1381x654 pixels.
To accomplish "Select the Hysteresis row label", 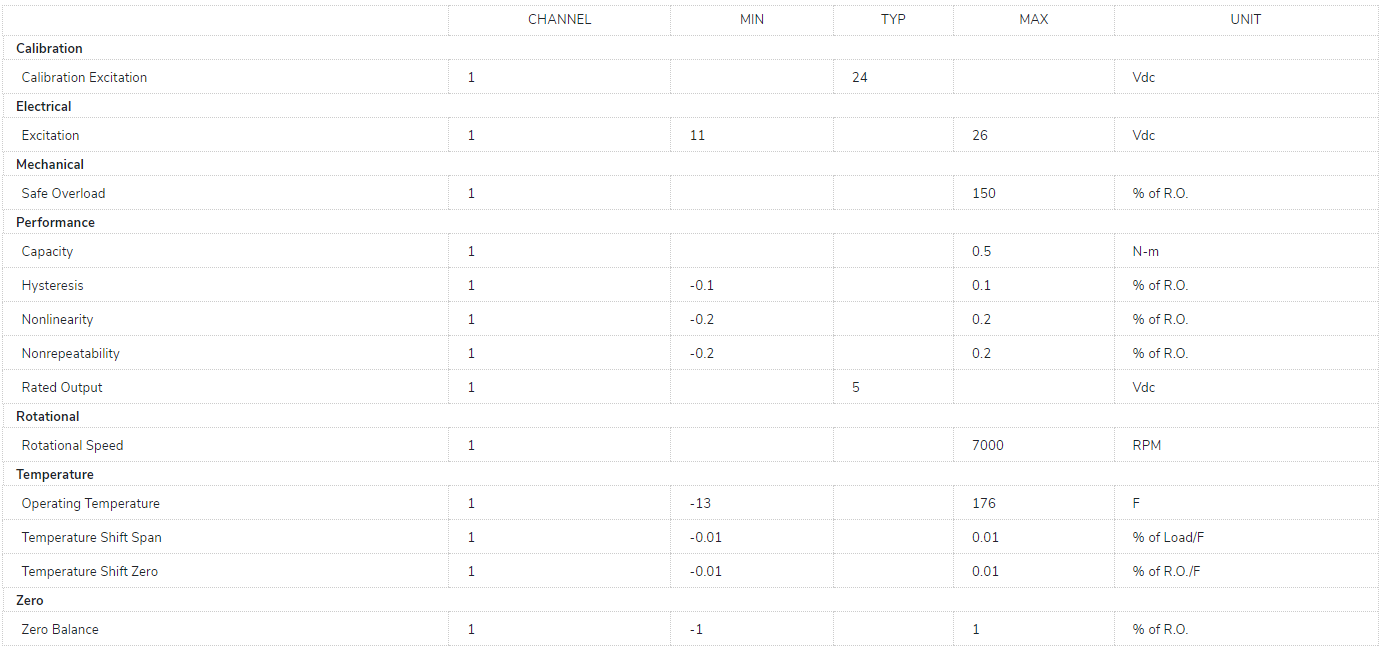I will (53, 285).
